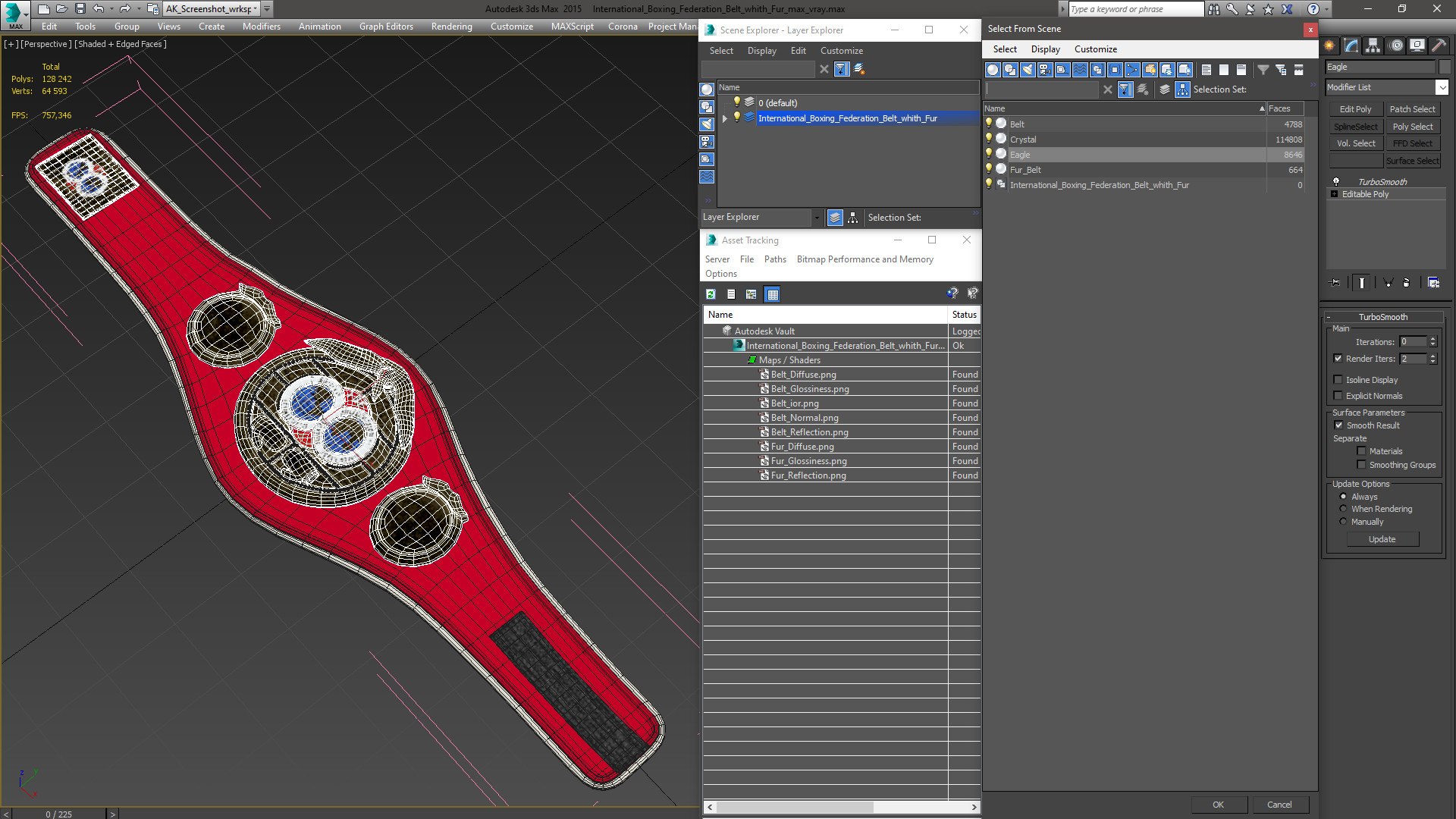Click Make Unique icon under modifier stack
Viewport: 1456px width, 819px height.
(x=1389, y=283)
